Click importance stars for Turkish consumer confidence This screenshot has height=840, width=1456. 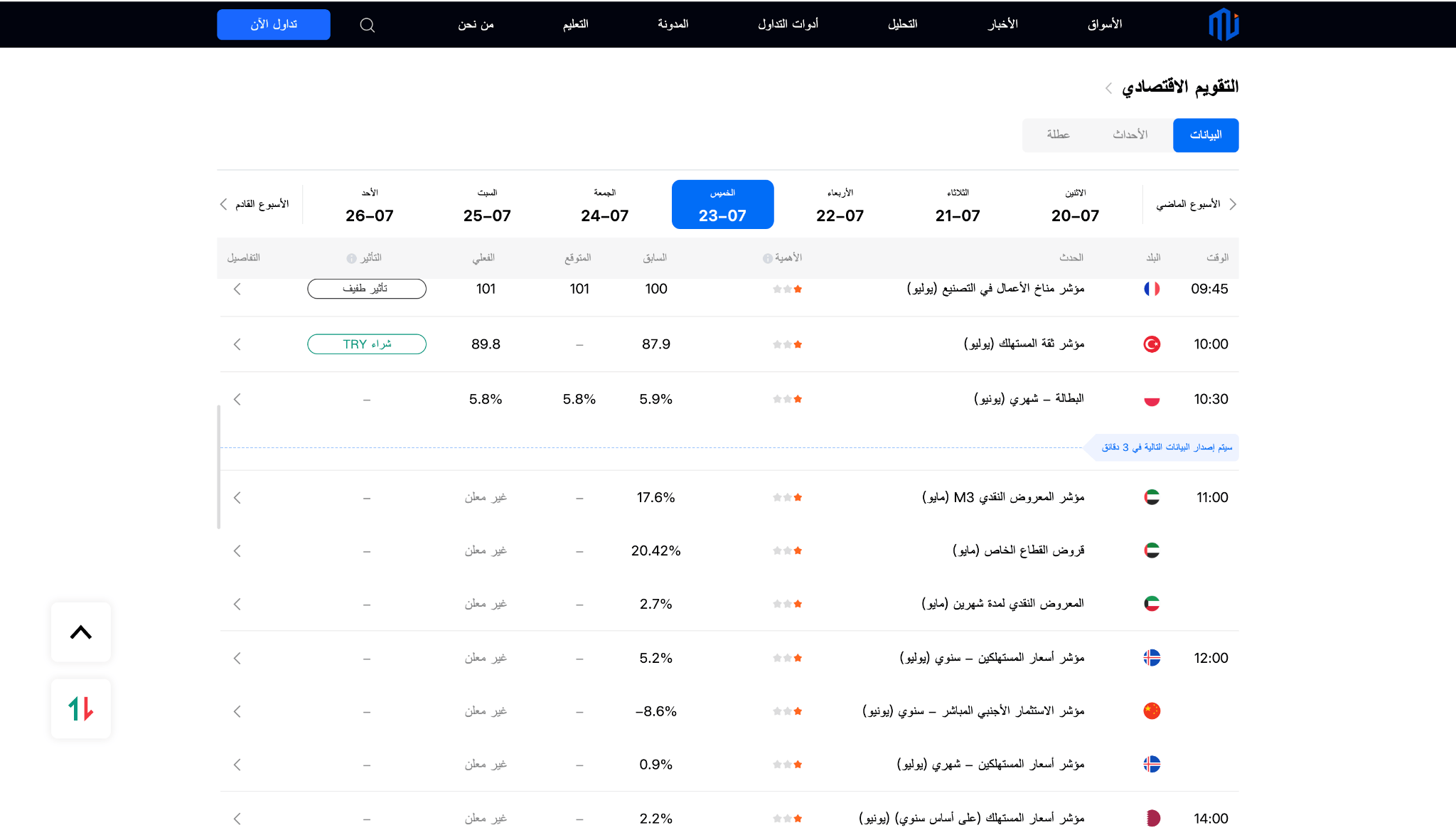tap(788, 344)
